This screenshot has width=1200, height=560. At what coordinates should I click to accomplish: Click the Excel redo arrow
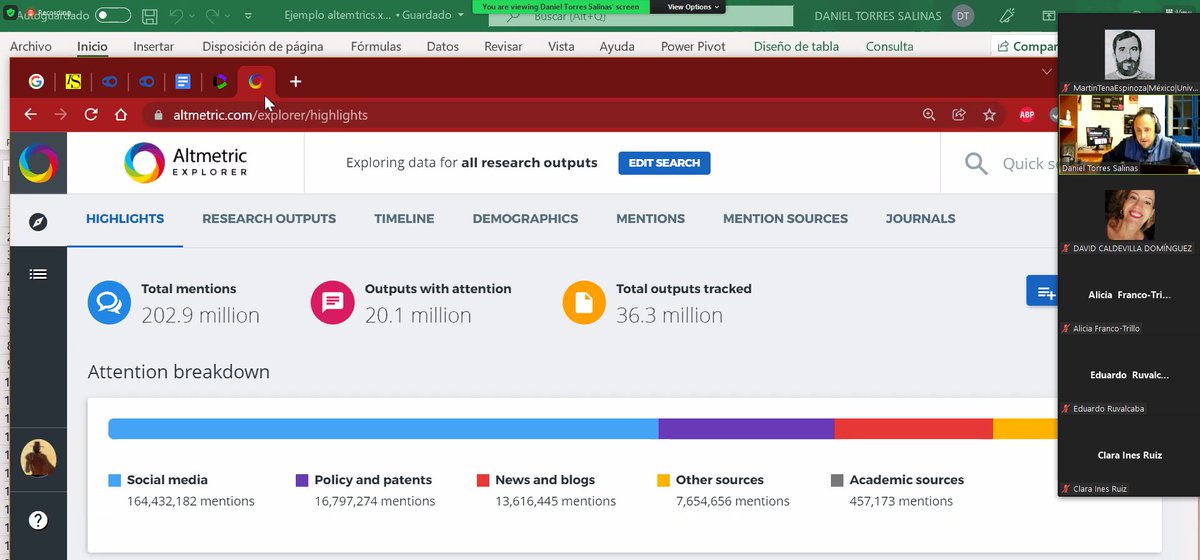[x=212, y=16]
